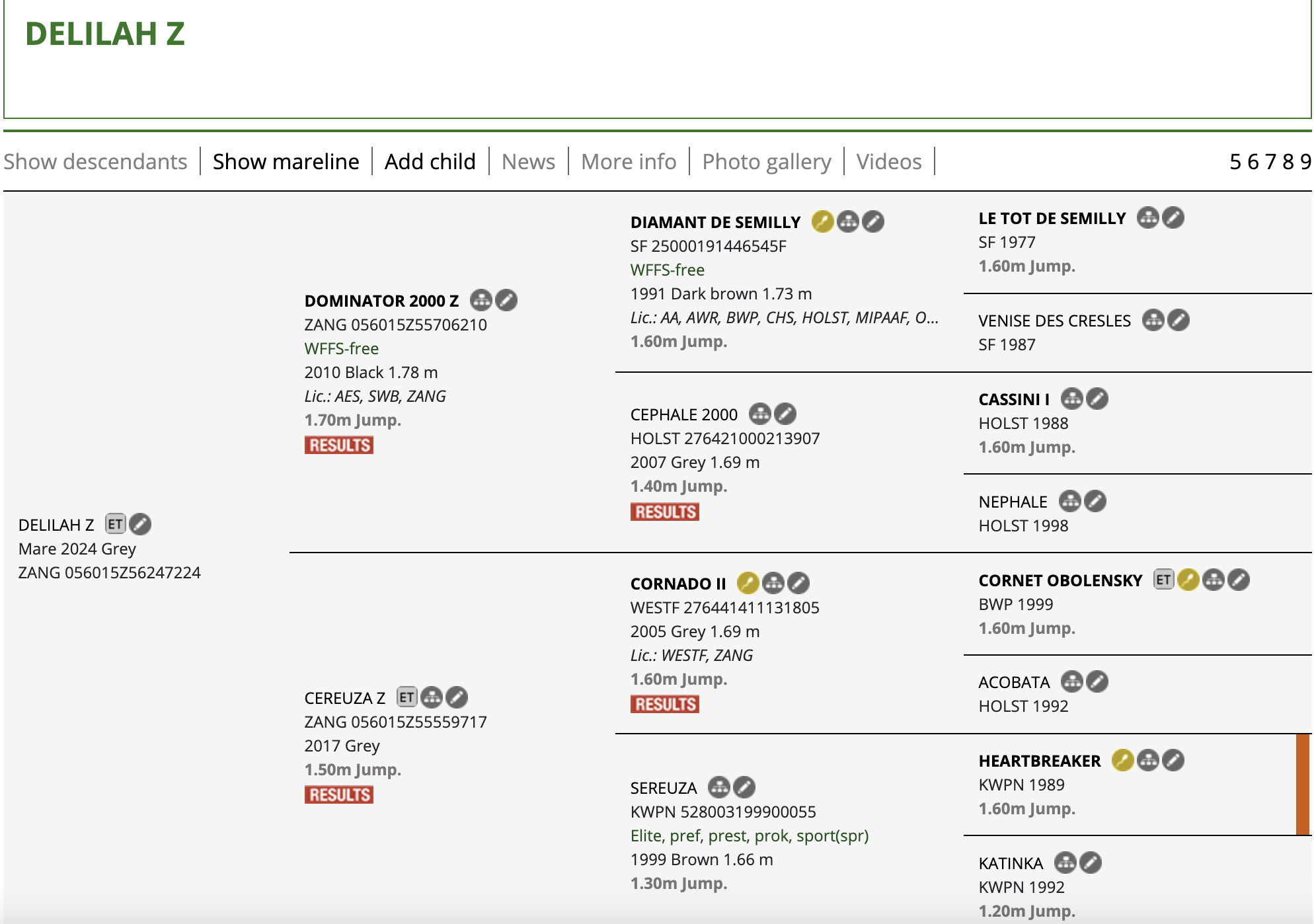Click RESULTS button under Dominator 2000 Z
The image size is (1314, 924).
pyautogui.click(x=338, y=445)
